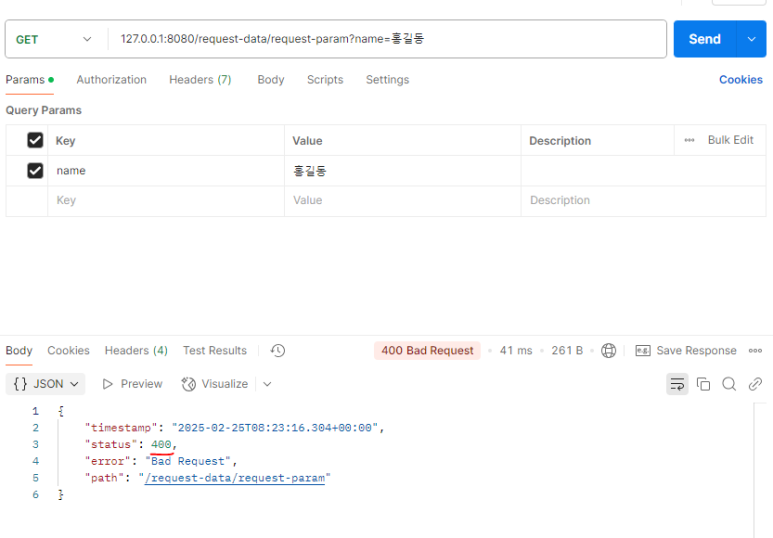Open the Scripts tab
The width and height of the screenshot is (773, 538).
(x=325, y=79)
